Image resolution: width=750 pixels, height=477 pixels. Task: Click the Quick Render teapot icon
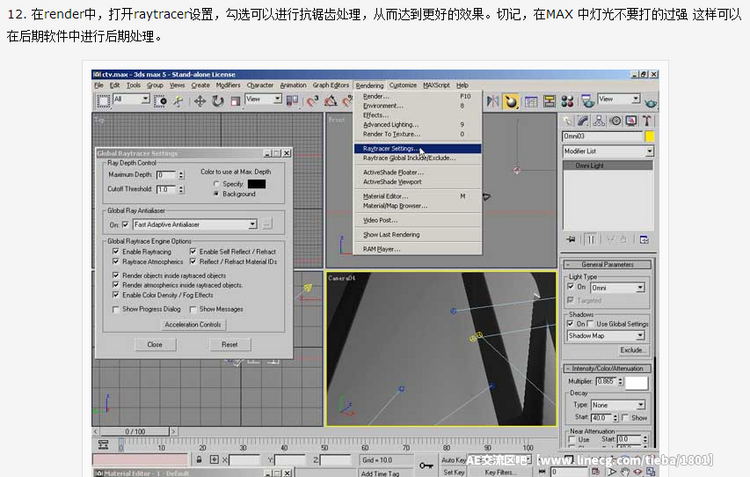click(650, 102)
